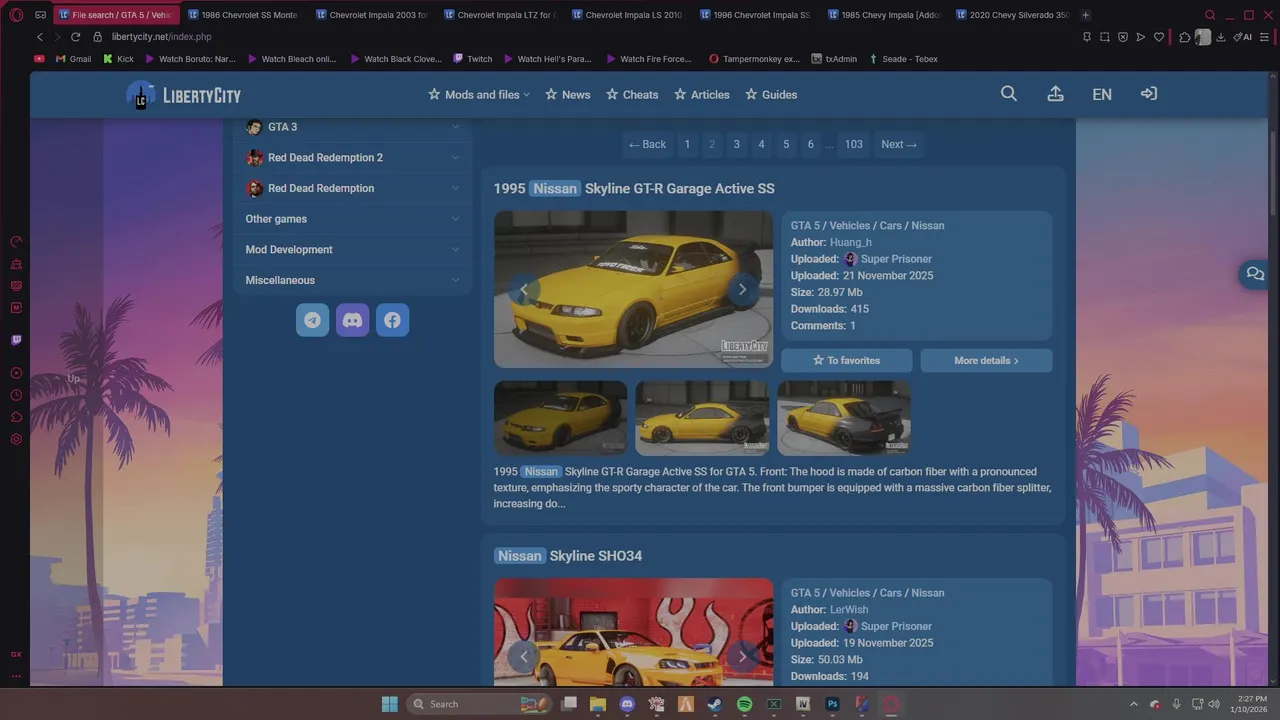Open the chat bubble widget
This screenshot has width=1280, height=720.
pyautogui.click(x=1255, y=274)
